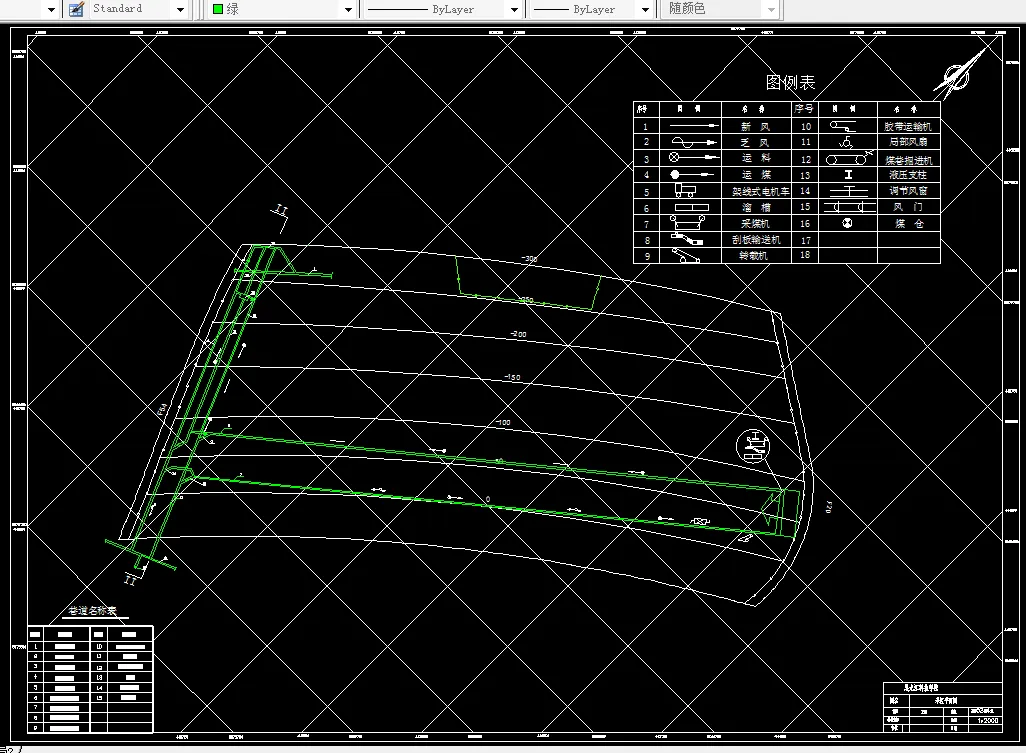This screenshot has width=1026, height=753.
Task: Select the 胶带运输机 belt conveyor symbol
Action: point(843,125)
